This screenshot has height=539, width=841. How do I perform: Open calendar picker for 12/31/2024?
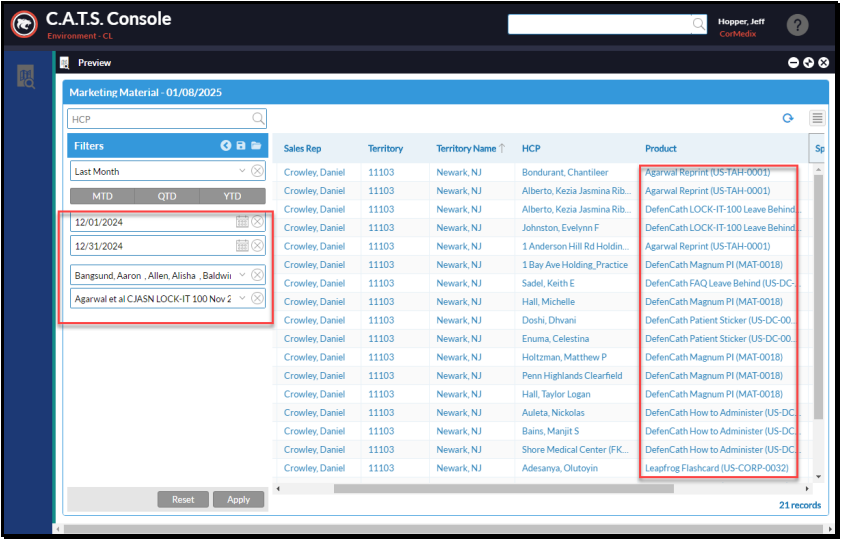point(242,246)
